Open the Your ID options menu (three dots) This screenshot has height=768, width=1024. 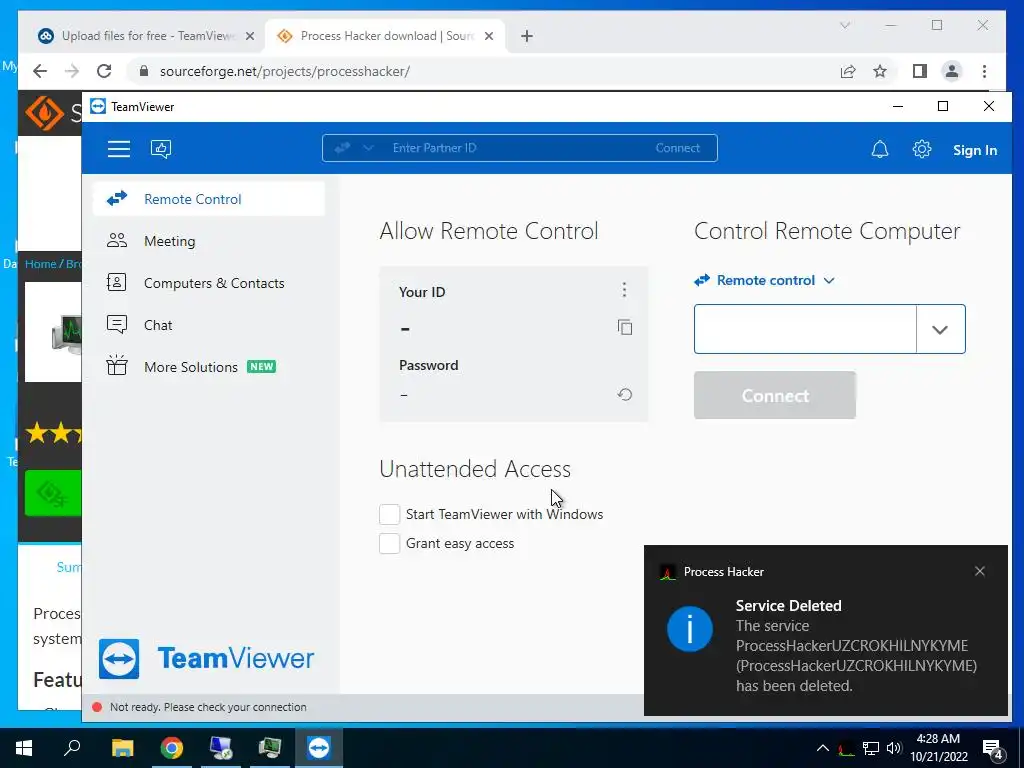[624, 289]
